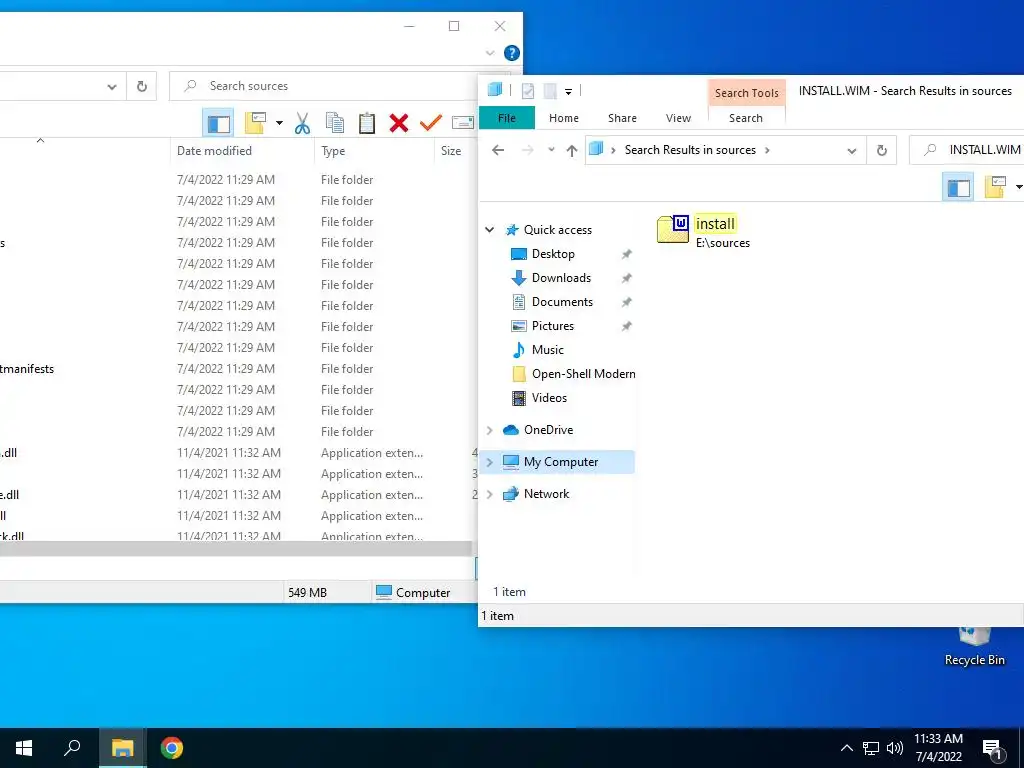Image resolution: width=1024 pixels, height=768 pixels.
Task: Click Properties icon in quick access toolbar
Action: point(528,91)
